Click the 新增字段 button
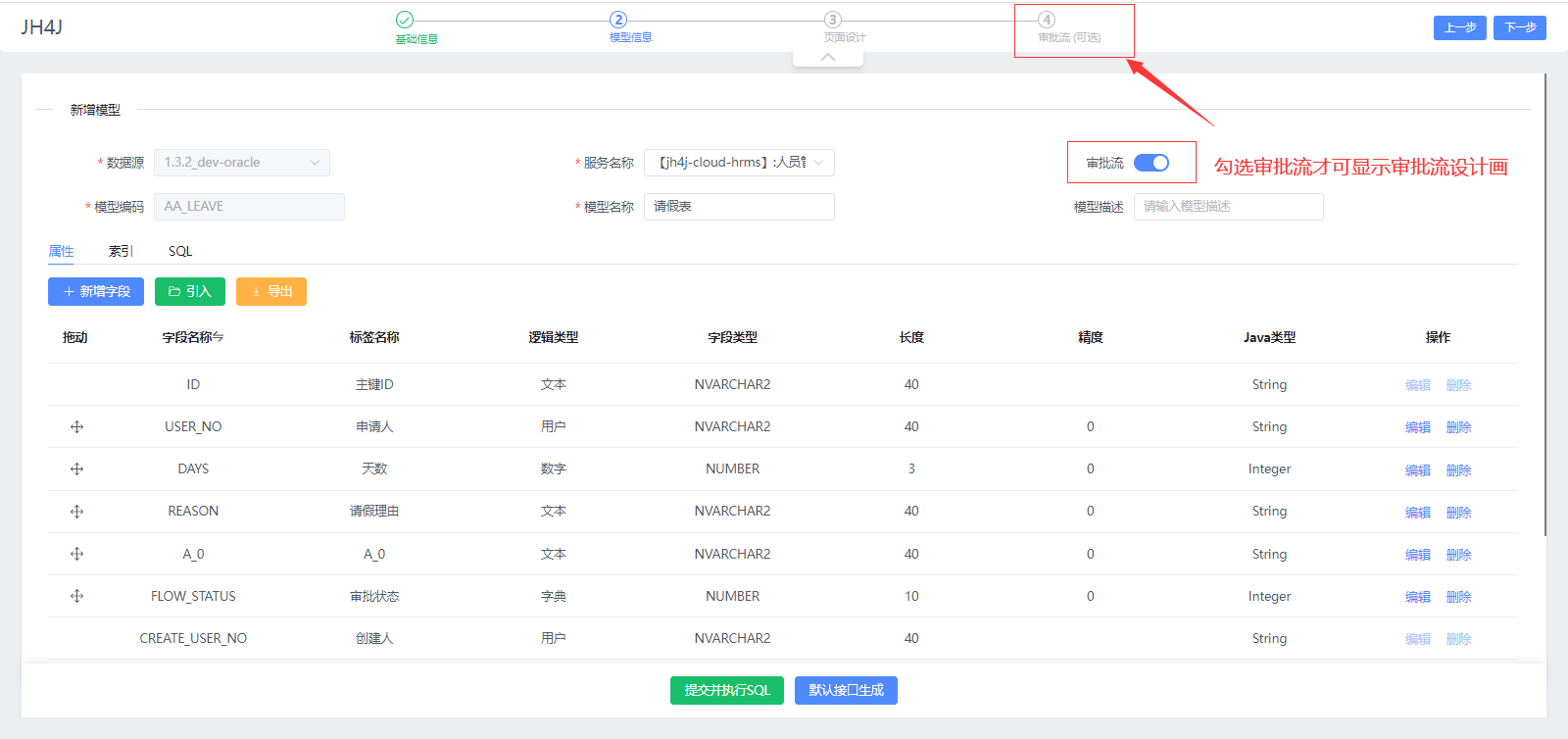Viewport: 1568px width, 739px height. [96, 291]
